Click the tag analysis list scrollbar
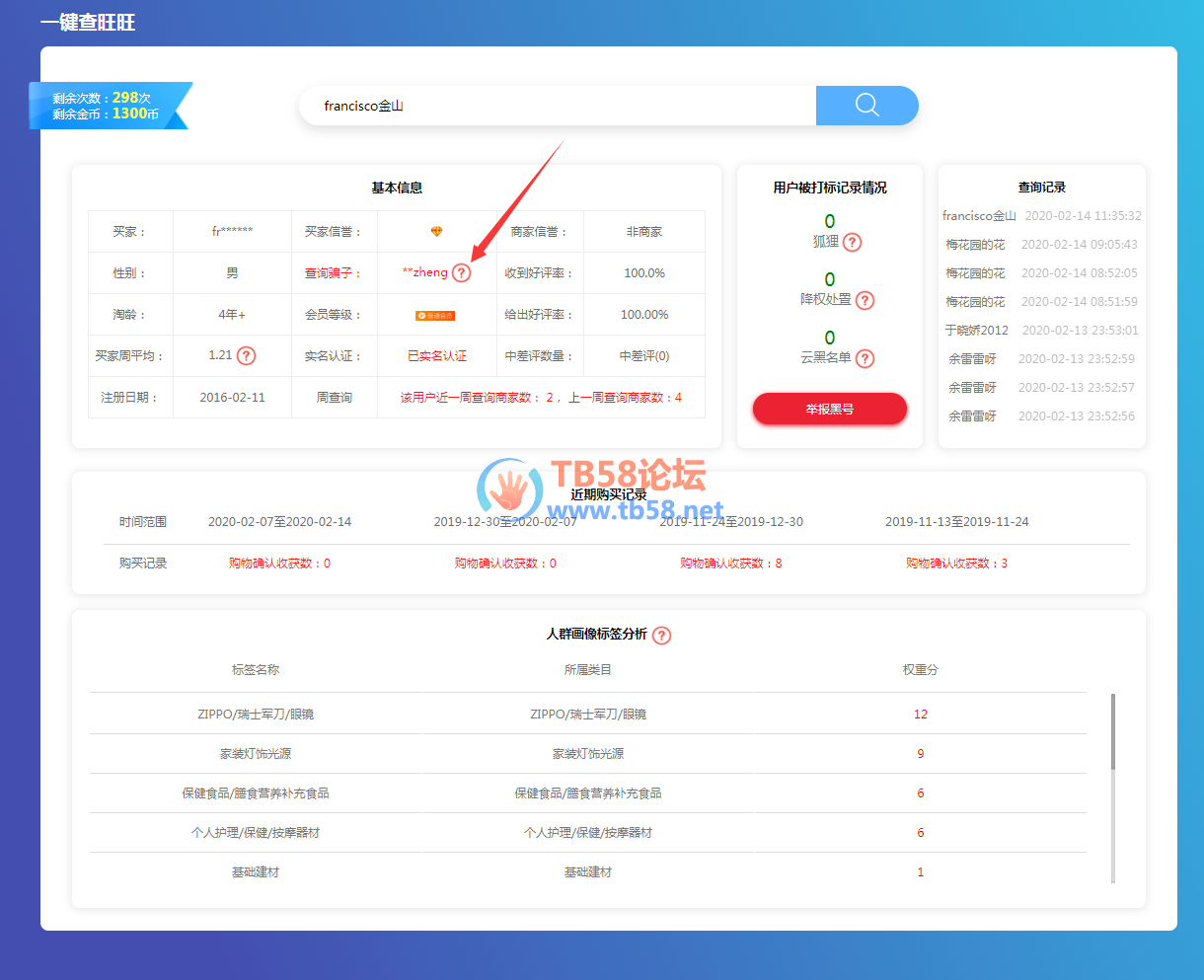1204x980 pixels. click(1113, 730)
